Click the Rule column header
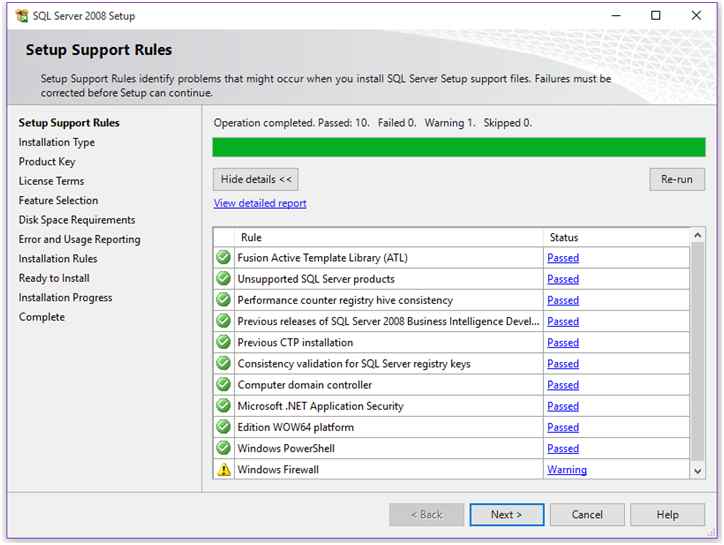This screenshot has height=545, width=724. (x=389, y=237)
